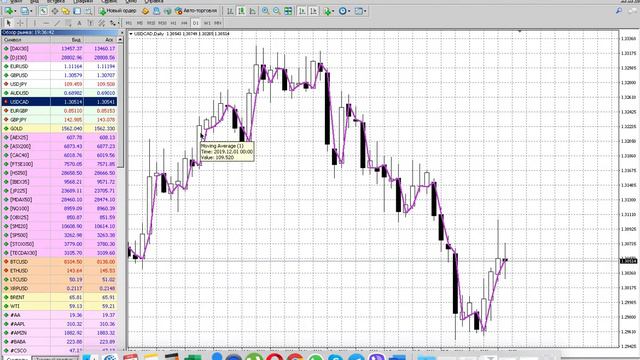Image resolution: width=640 pixels, height=360 pixels.
Task: Select the WTI row
Action: 59,306
